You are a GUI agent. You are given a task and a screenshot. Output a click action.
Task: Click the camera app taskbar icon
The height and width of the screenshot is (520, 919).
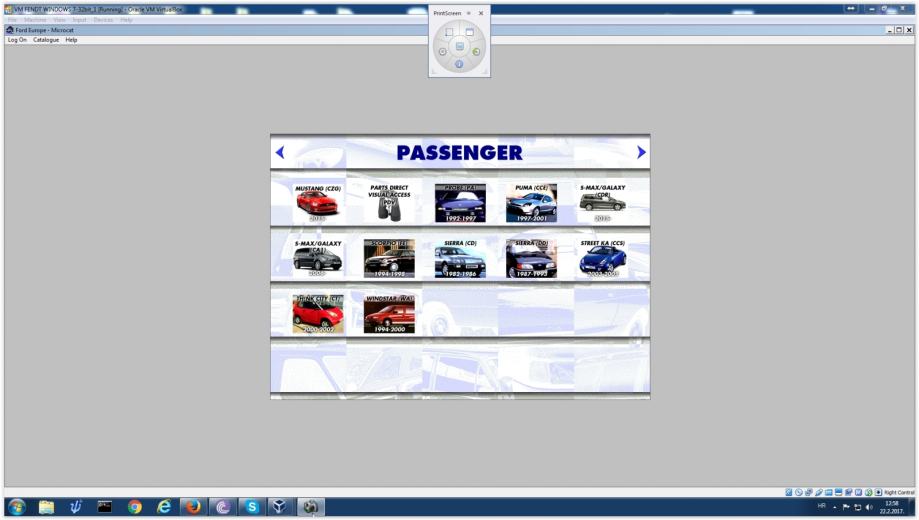pos(310,507)
